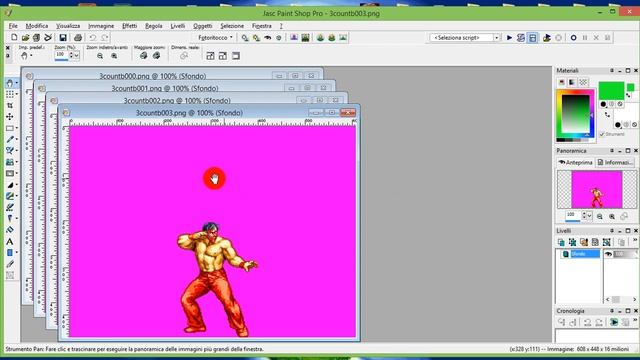Screen dimensions: 640x360
Task: Click the zoom in icon in Panoramica panel
Action: [612, 216]
